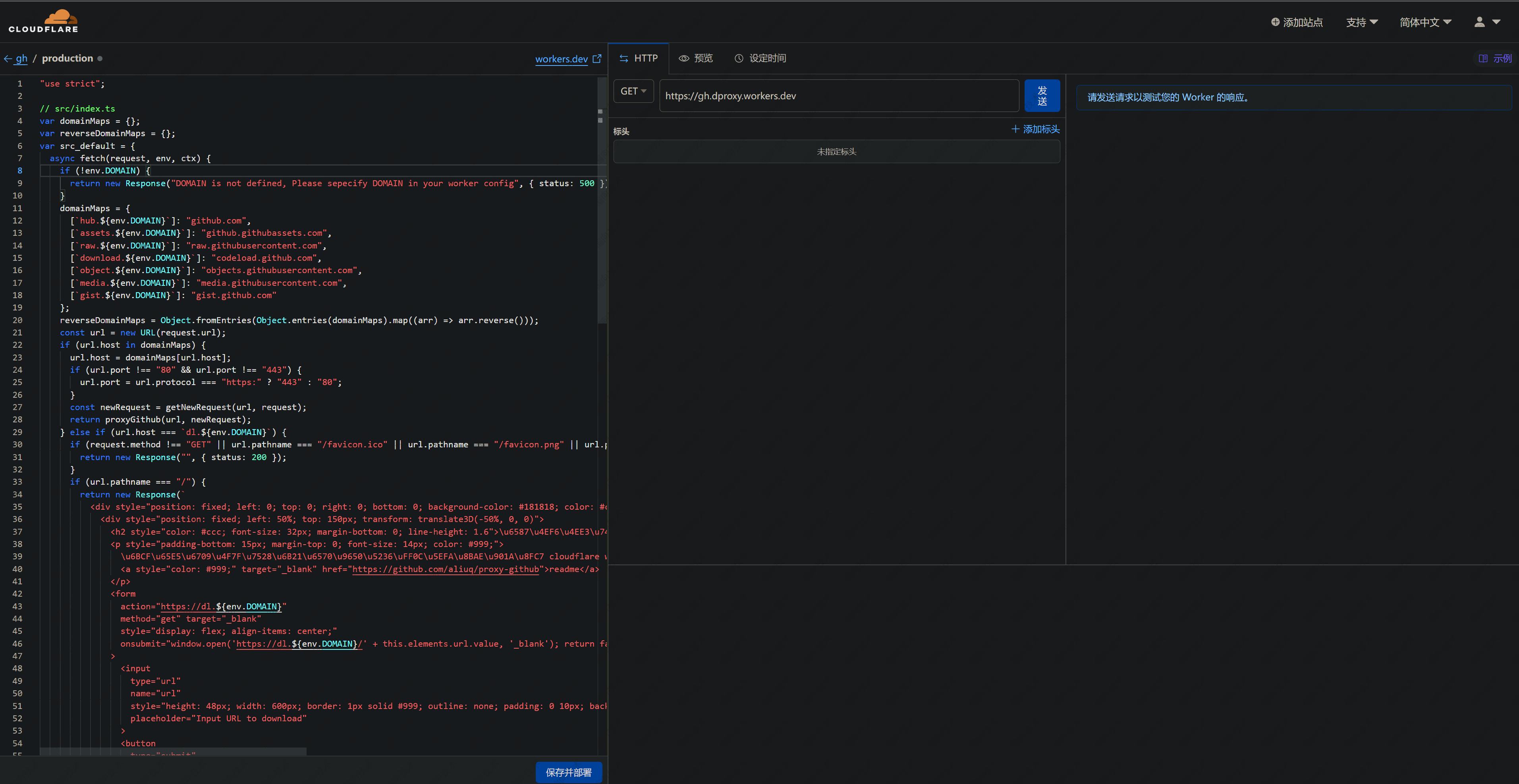Open the 简体中文 language dropdown
This screenshot has width=1519, height=784.
(x=1425, y=22)
